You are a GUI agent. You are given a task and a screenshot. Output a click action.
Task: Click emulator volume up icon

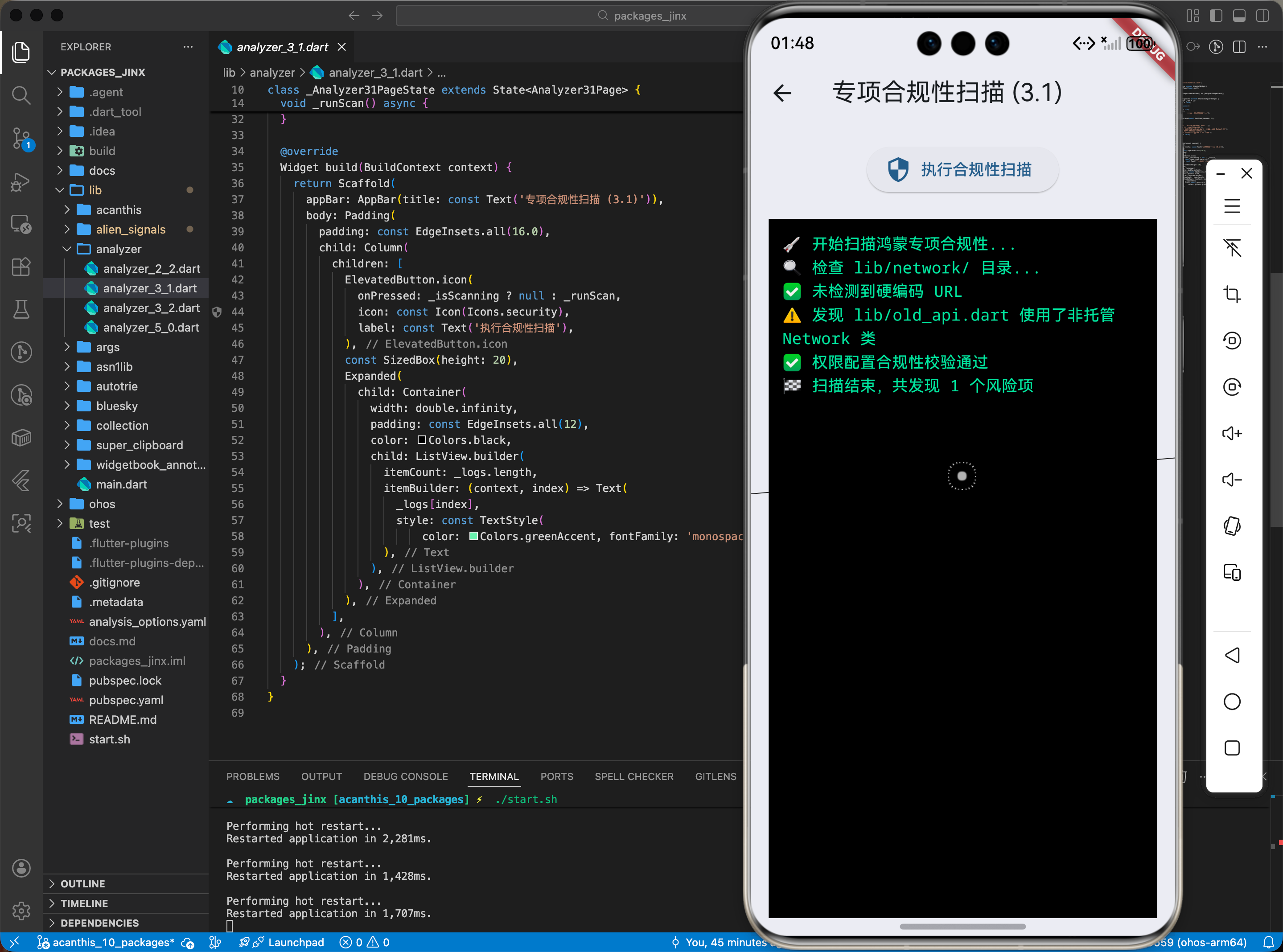tap(1232, 433)
